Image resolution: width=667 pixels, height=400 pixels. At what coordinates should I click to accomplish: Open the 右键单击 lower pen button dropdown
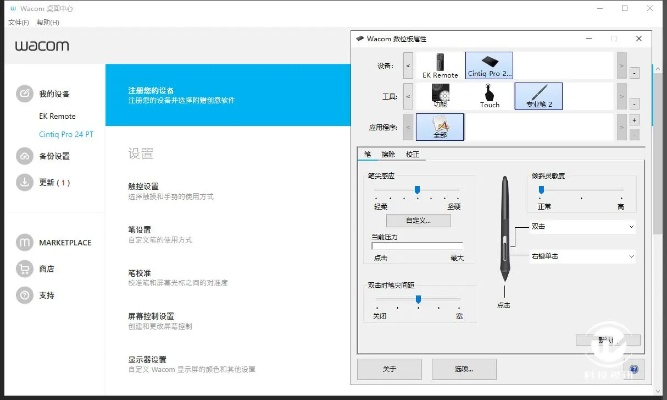click(x=583, y=256)
